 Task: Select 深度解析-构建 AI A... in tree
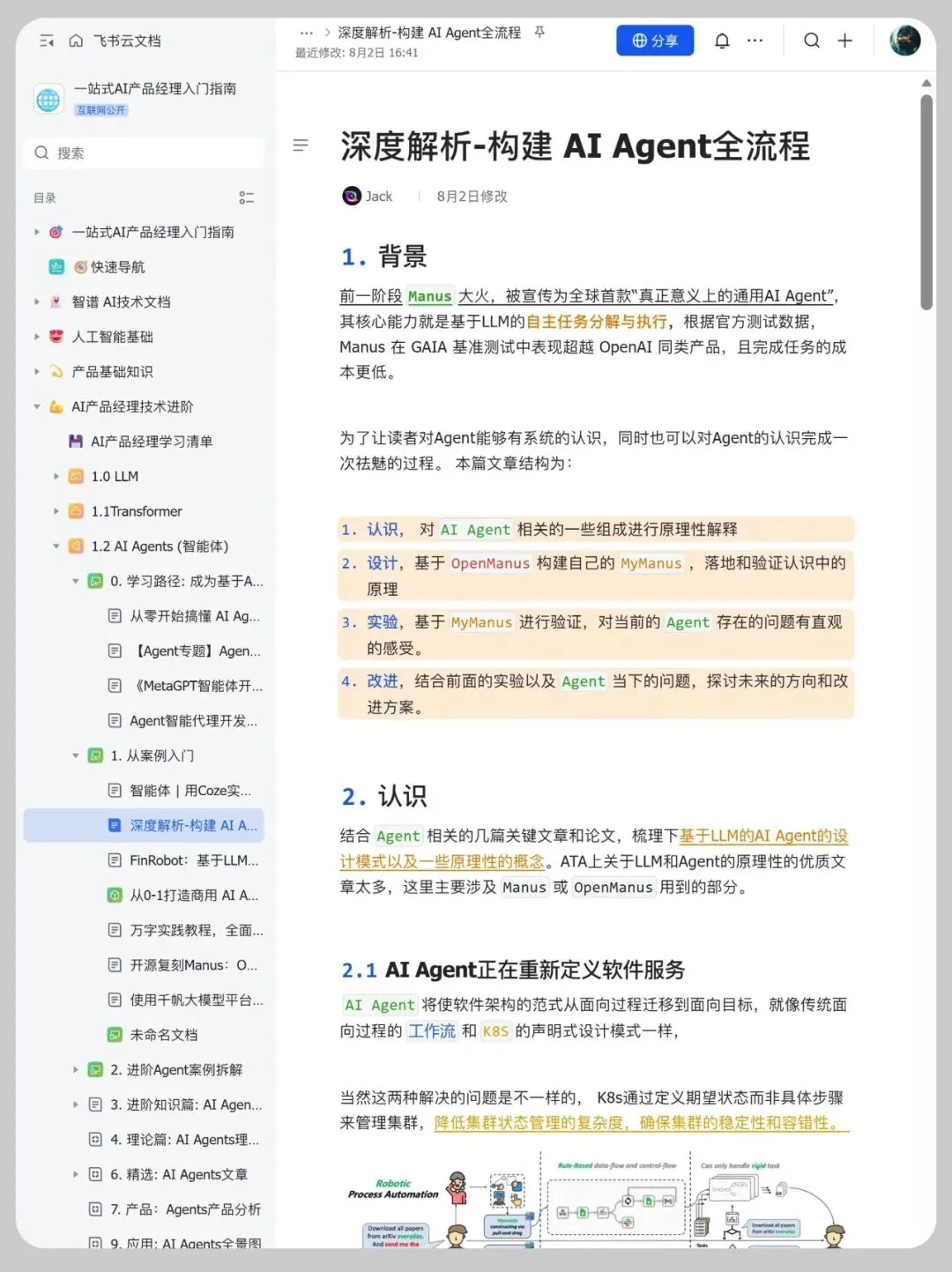[144, 825]
